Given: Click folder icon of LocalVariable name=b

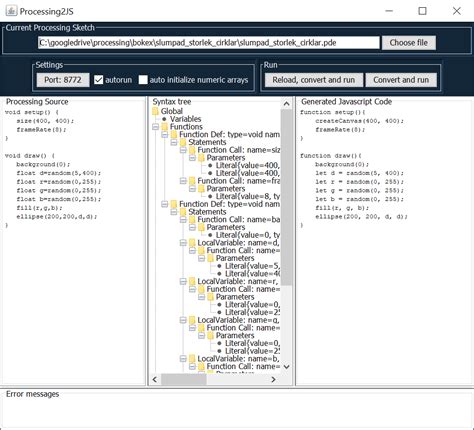Looking at the screenshot, I should point(192,359).
